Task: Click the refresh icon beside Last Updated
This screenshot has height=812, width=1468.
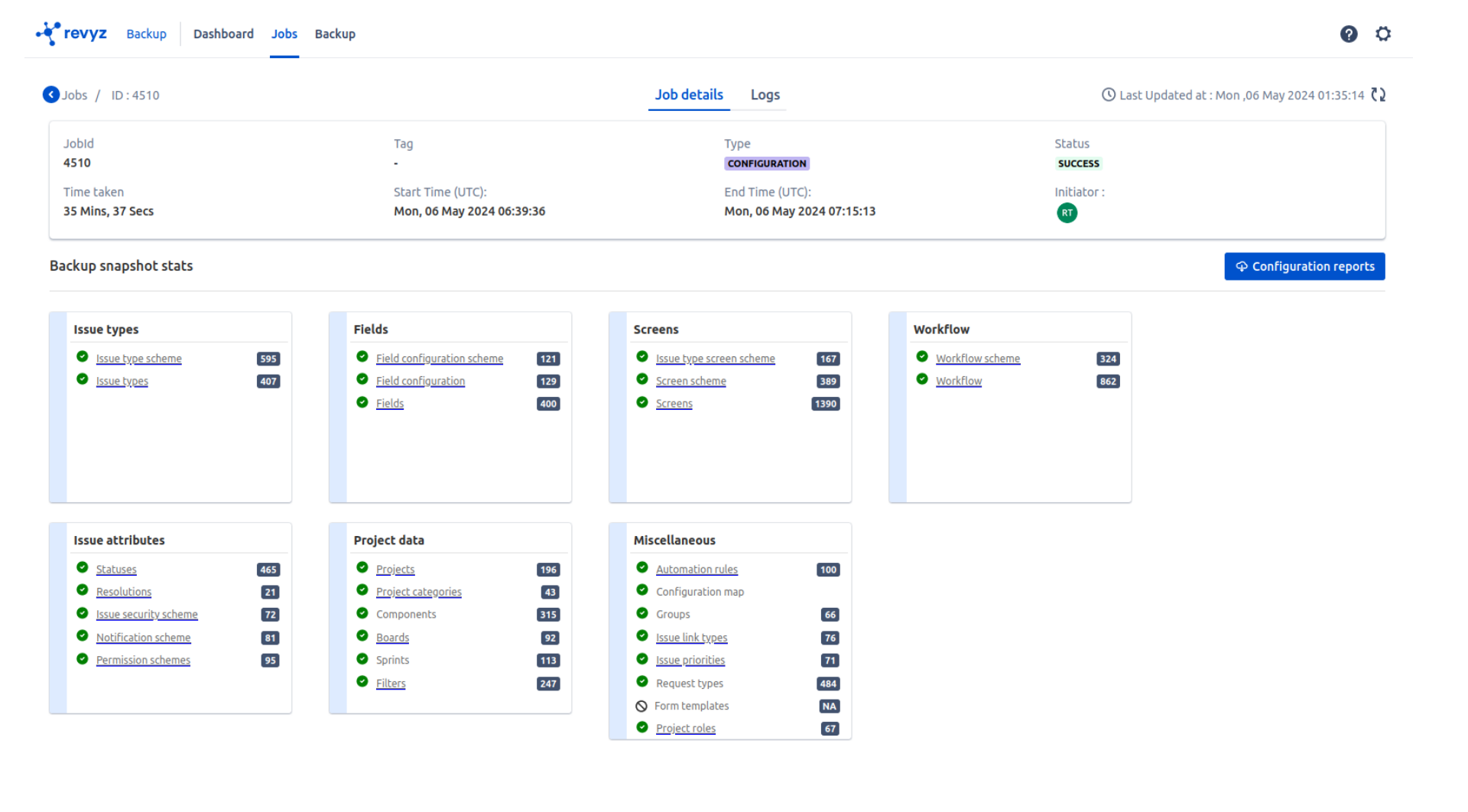Action: [x=1379, y=95]
